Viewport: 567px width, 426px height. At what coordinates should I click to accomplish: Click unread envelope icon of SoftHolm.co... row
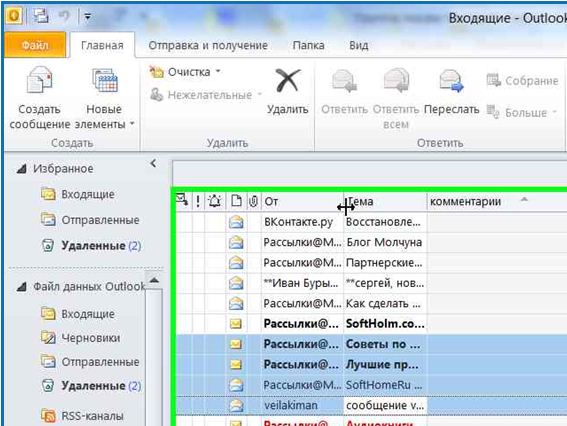tap(236, 323)
